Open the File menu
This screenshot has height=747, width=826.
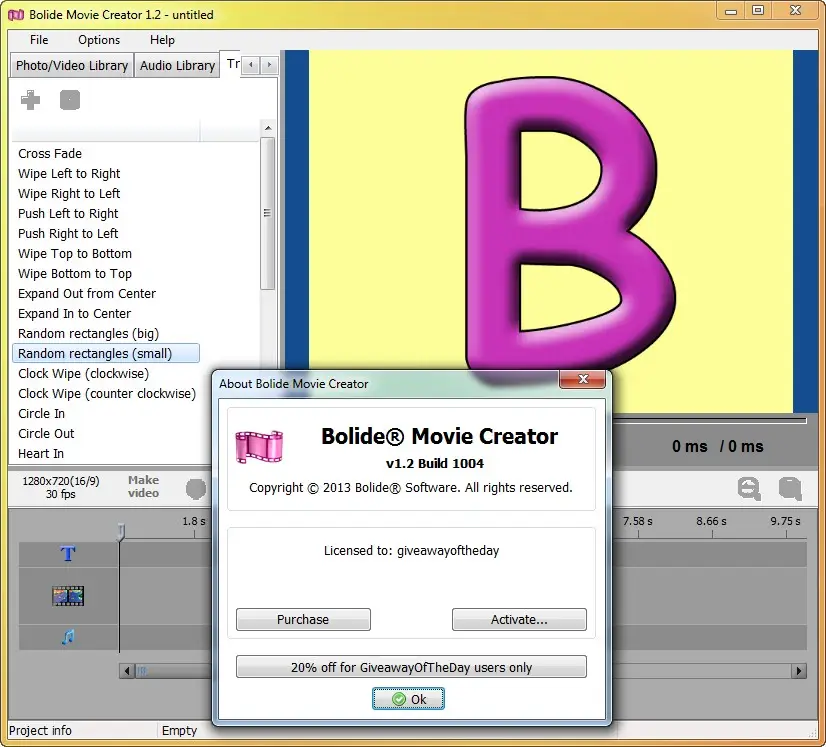[39, 40]
